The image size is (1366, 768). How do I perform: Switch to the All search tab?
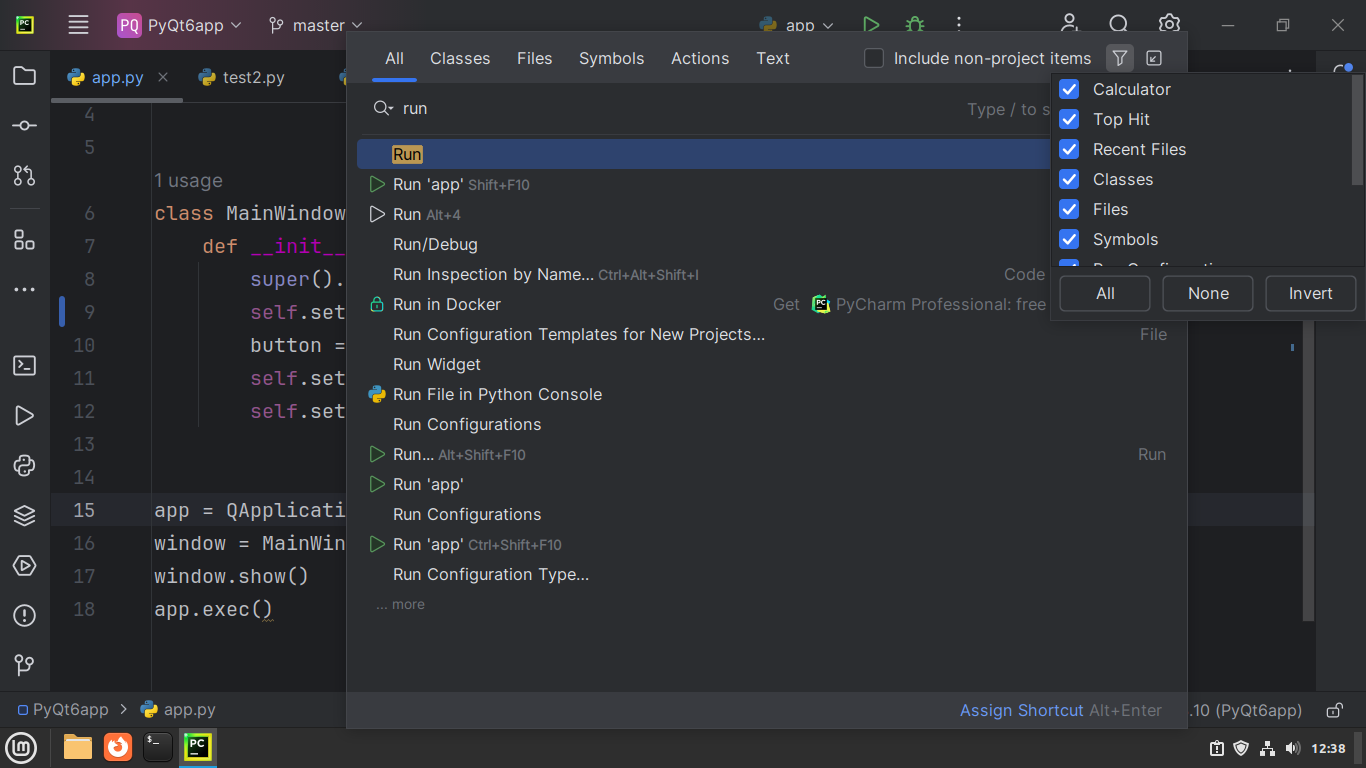[395, 58]
